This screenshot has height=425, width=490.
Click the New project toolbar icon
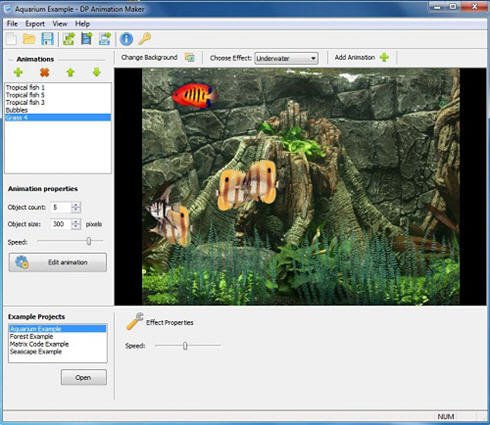(x=11, y=39)
